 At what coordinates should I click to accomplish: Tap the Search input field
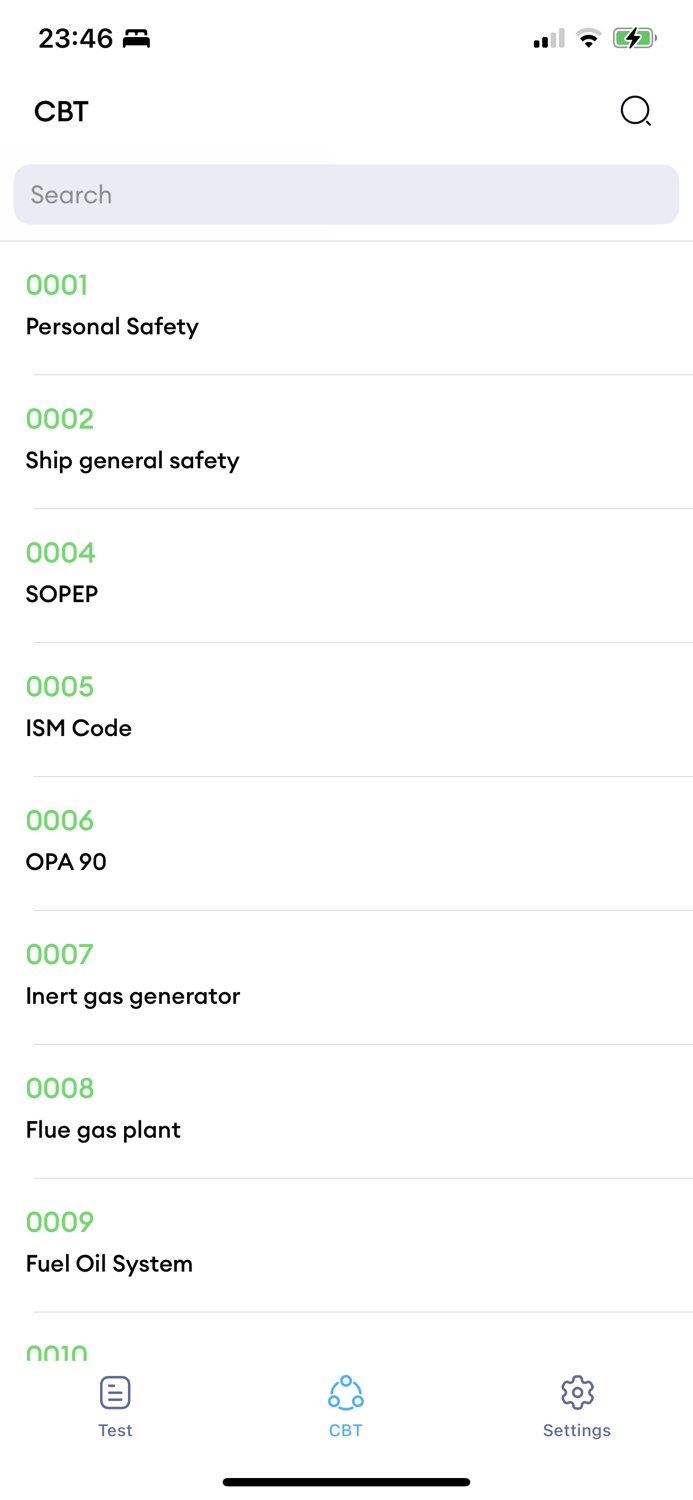coord(346,194)
